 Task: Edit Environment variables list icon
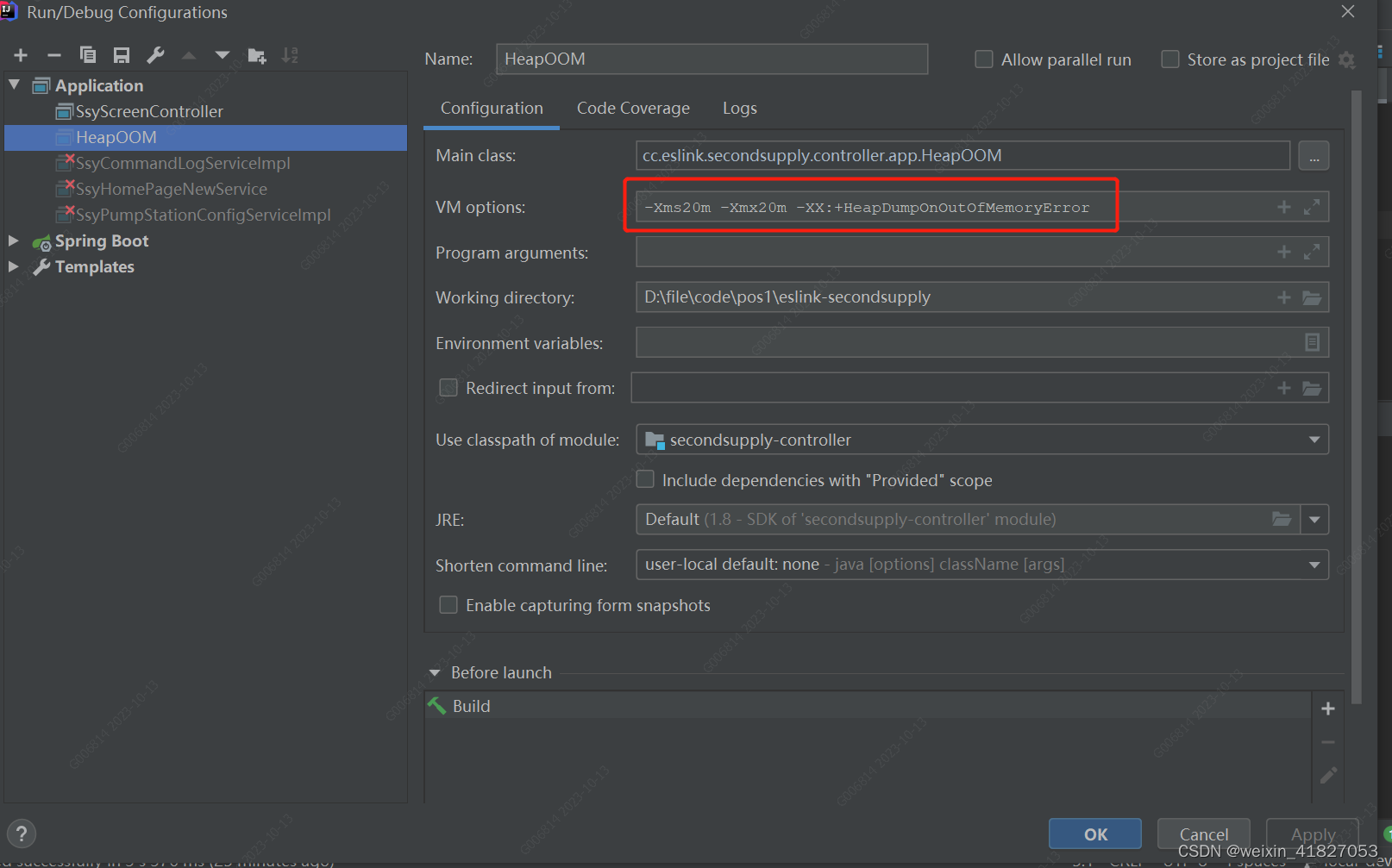click(x=1312, y=342)
